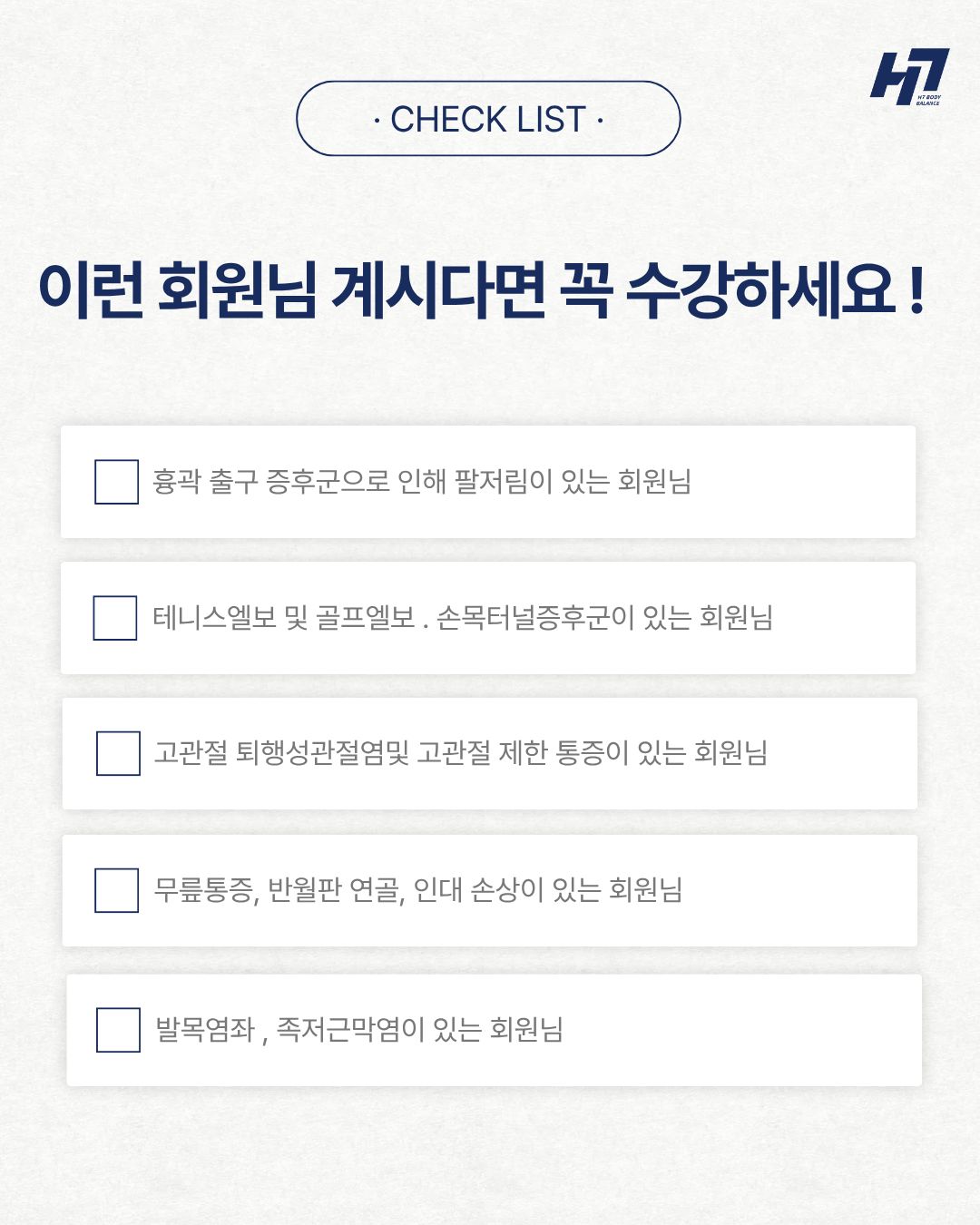Click the word 꼭 in the headline
The width and height of the screenshot is (980, 1225).
[x=586, y=291]
